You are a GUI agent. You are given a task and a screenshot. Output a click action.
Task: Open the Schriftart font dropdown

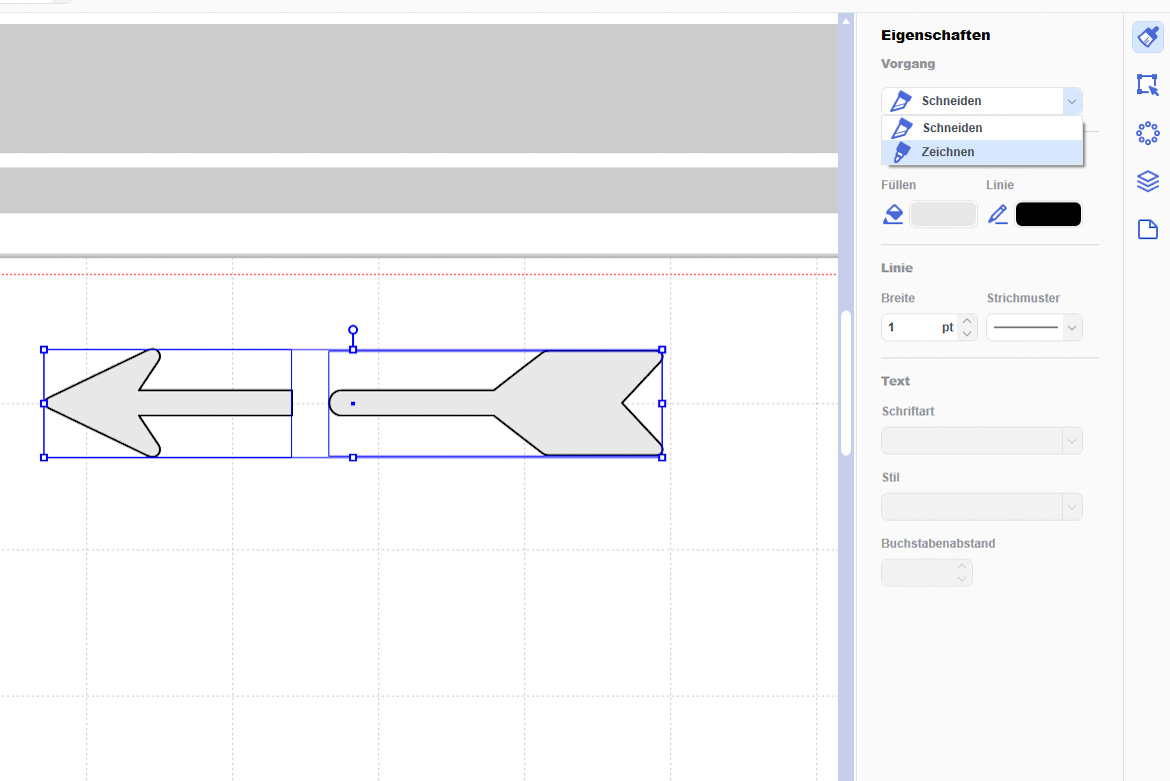tap(981, 441)
